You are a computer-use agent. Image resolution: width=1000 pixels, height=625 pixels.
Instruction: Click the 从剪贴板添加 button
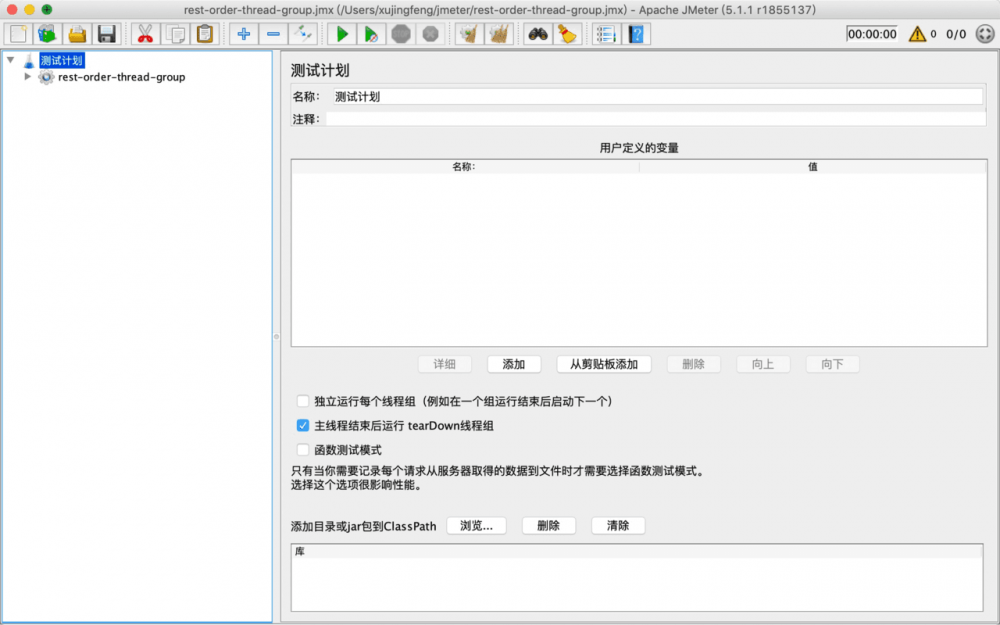pyautogui.click(x=603, y=363)
